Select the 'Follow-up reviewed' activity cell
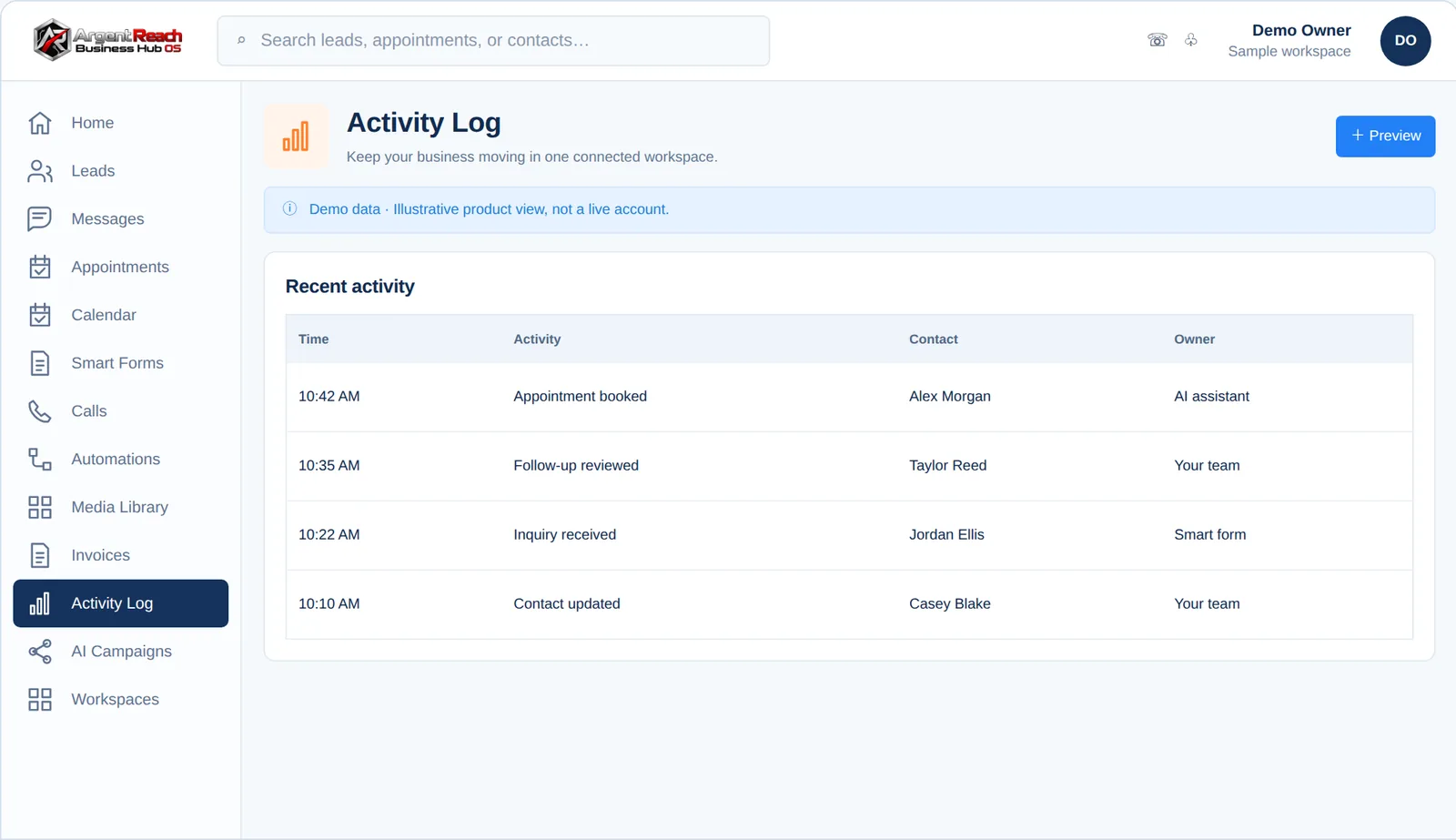This screenshot has width=1456, height=840. tap(576, 466)
